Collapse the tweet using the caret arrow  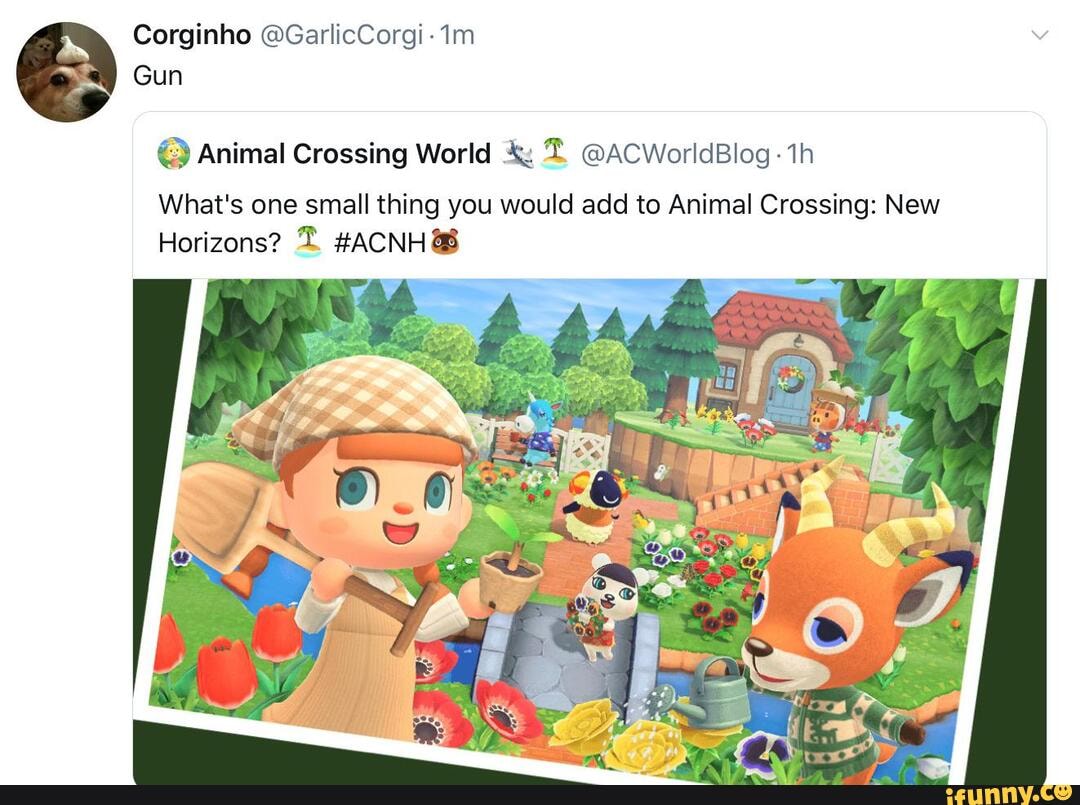(1039, 33)
